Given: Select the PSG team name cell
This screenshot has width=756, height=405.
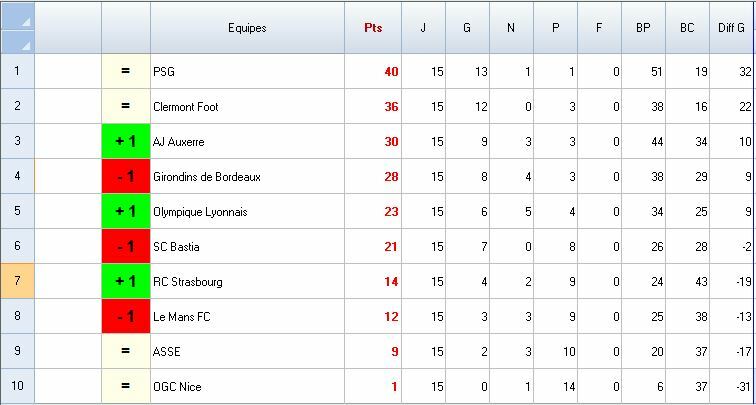Looking at the screenshot, I should click(247, 72).
